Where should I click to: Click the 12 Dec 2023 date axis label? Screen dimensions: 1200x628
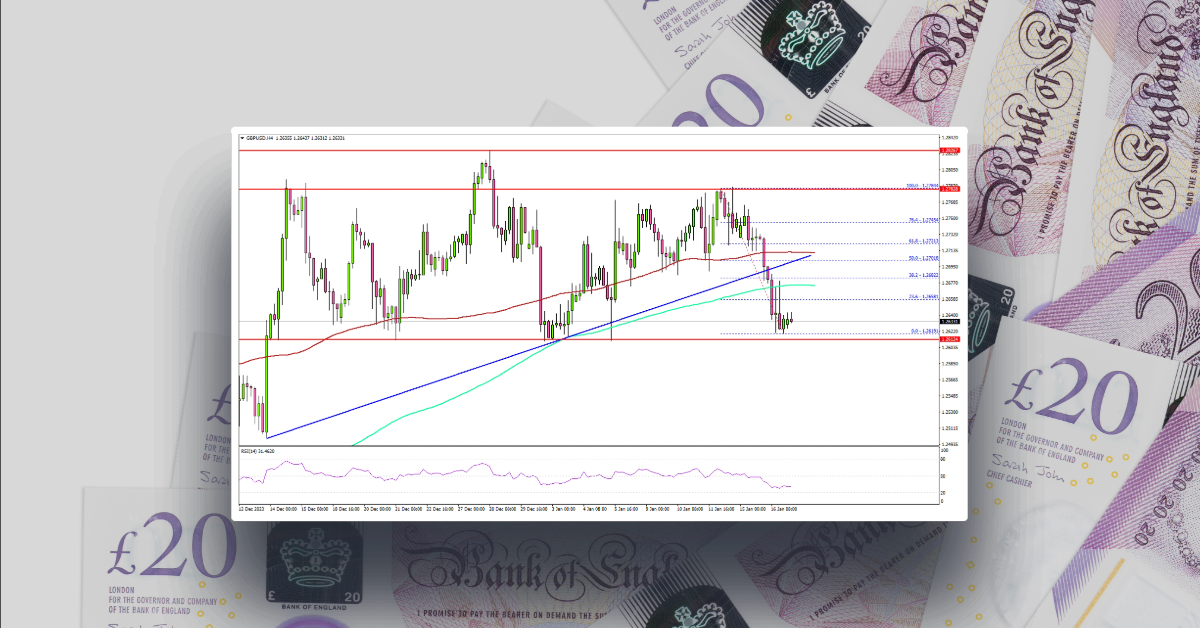coord(248,508)
